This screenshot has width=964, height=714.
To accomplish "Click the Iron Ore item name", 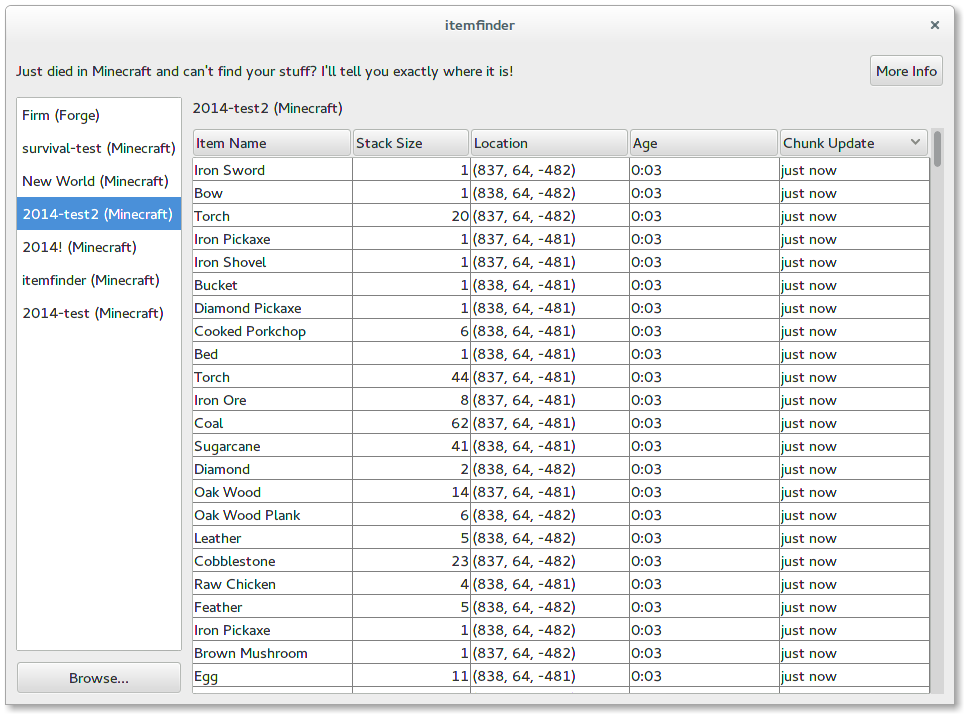I will point(220,400).
